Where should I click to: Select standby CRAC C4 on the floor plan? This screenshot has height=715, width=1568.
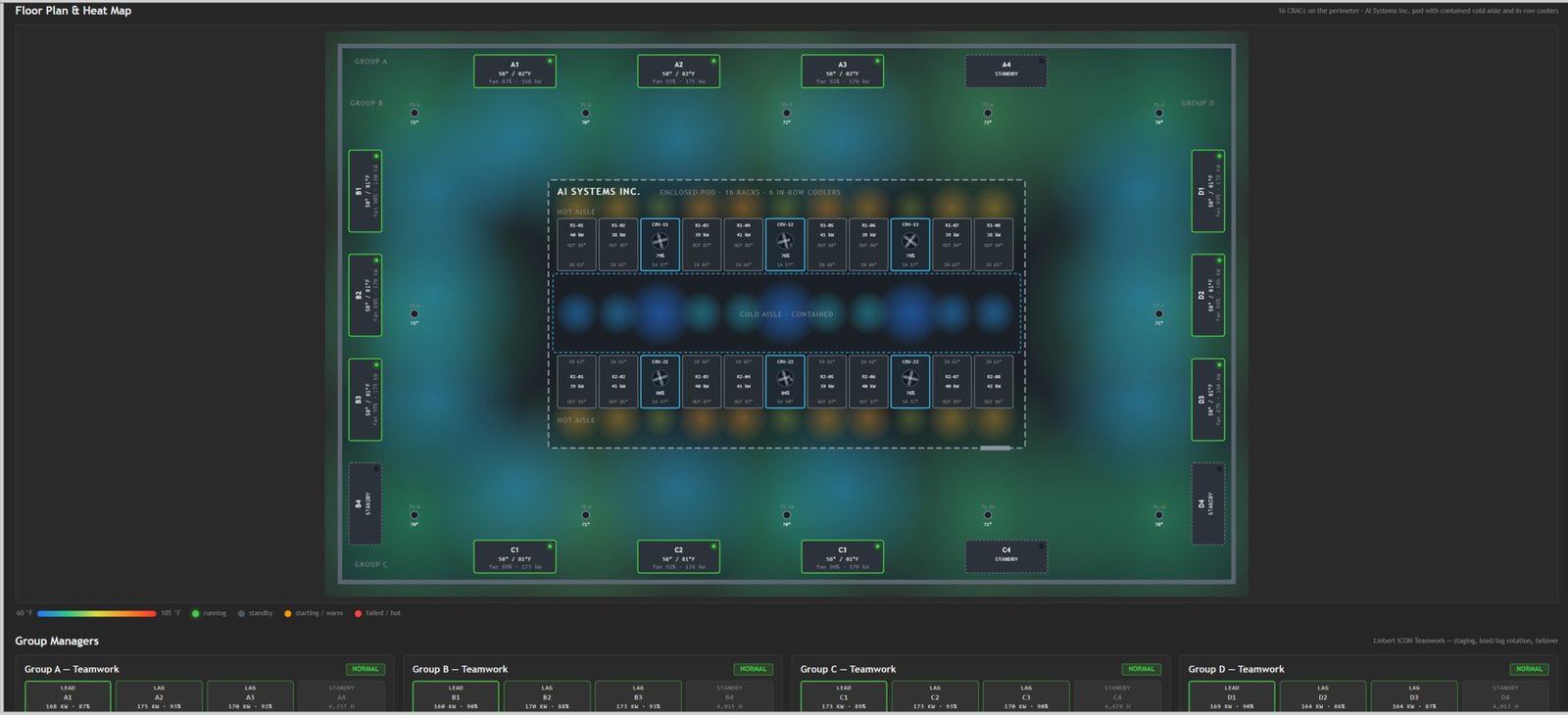(x=1006, y=556)
